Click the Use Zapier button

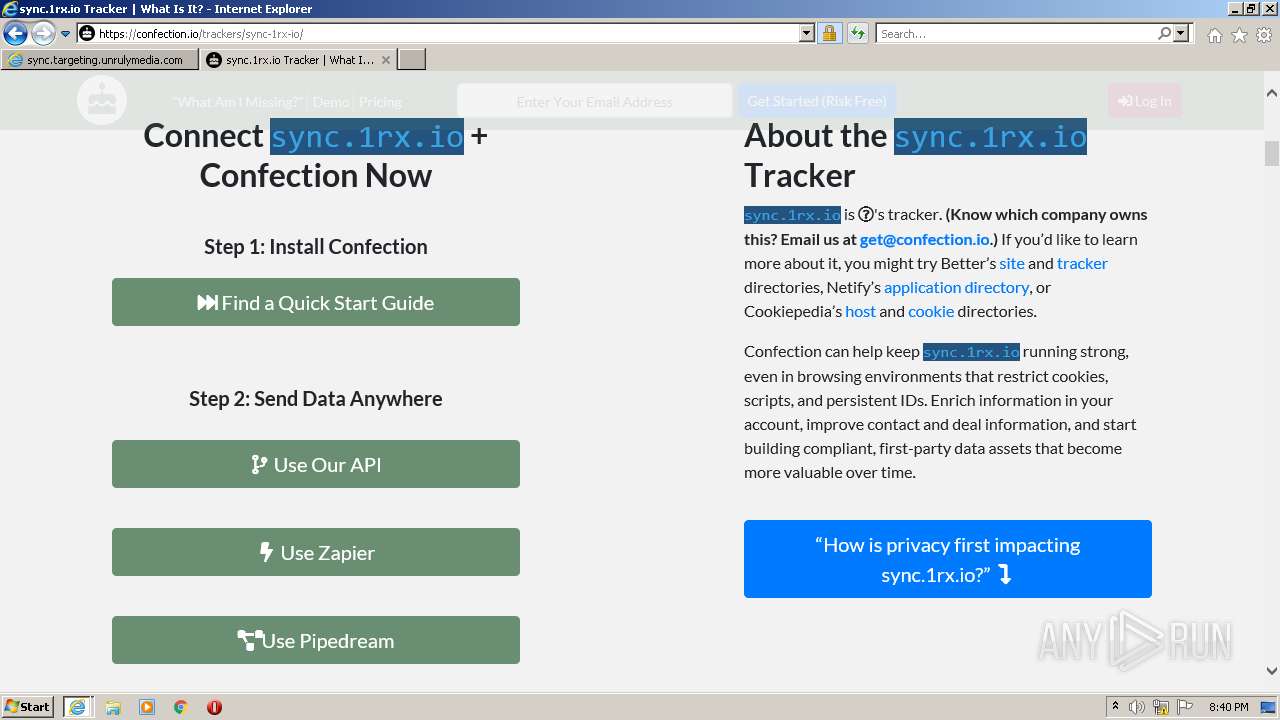316,552
